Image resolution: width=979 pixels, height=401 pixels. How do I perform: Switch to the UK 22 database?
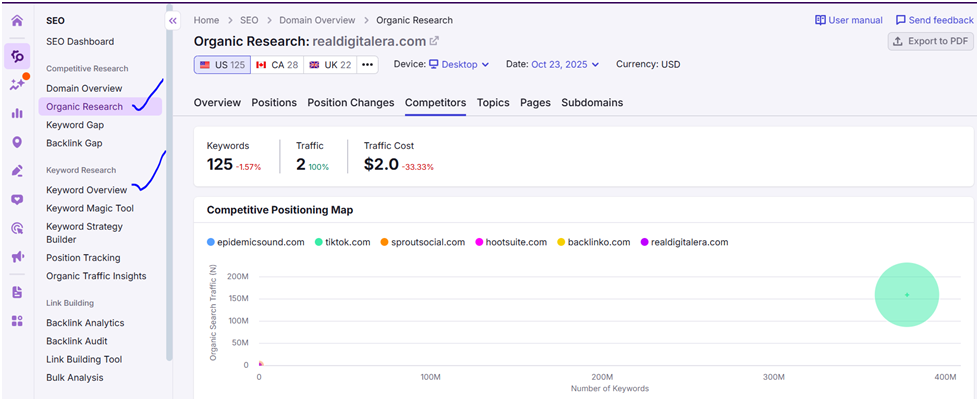pos(327,65)
